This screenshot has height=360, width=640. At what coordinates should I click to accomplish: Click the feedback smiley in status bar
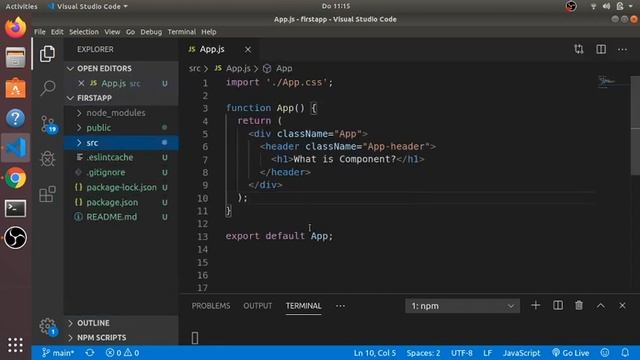tap(605, 353)
